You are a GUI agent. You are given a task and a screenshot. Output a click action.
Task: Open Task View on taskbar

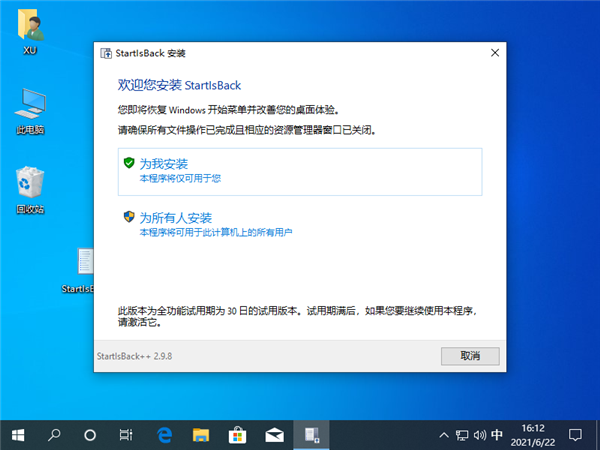point(126,435)
